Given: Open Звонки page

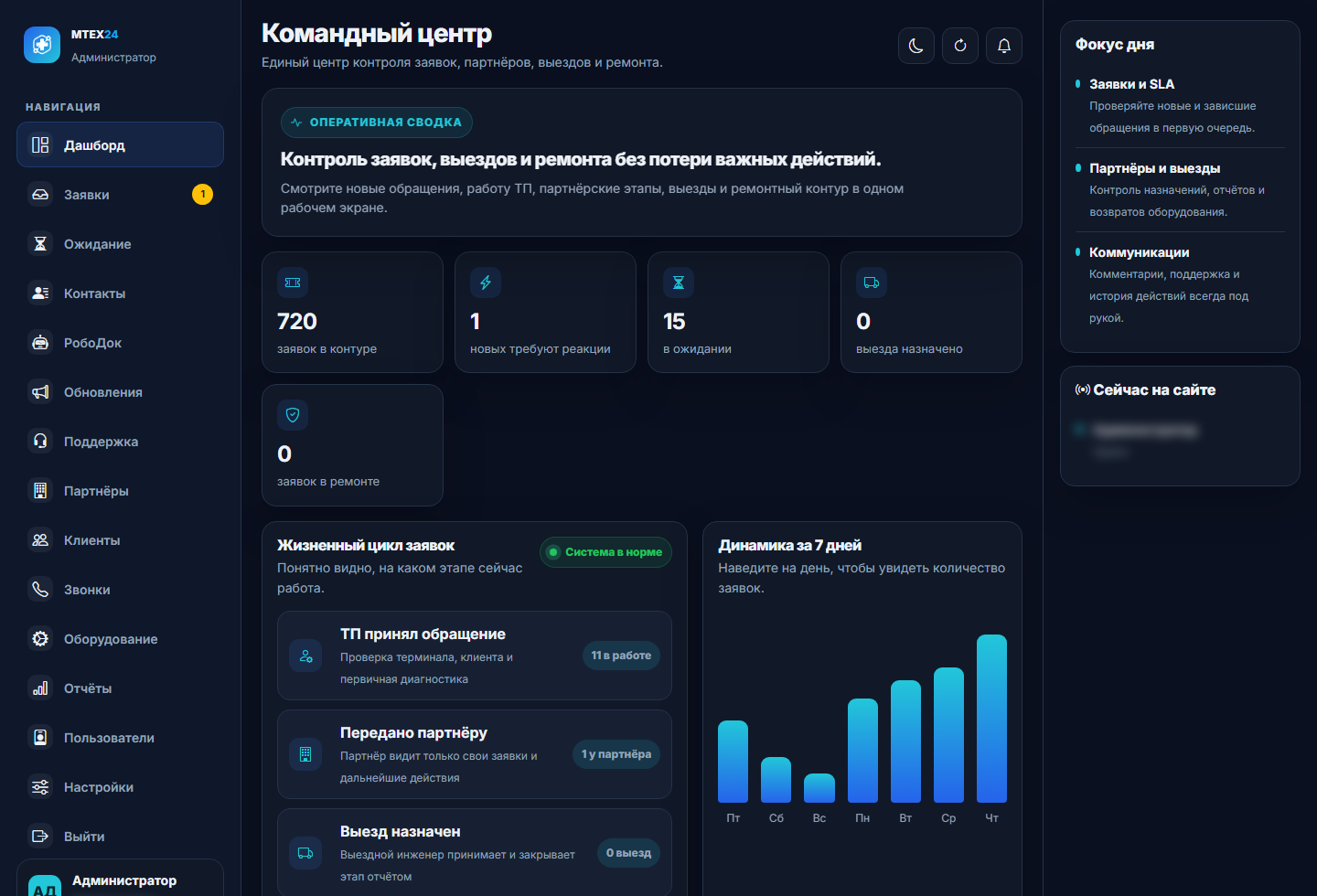Looking at the screenshot, I should click(120, 589).
